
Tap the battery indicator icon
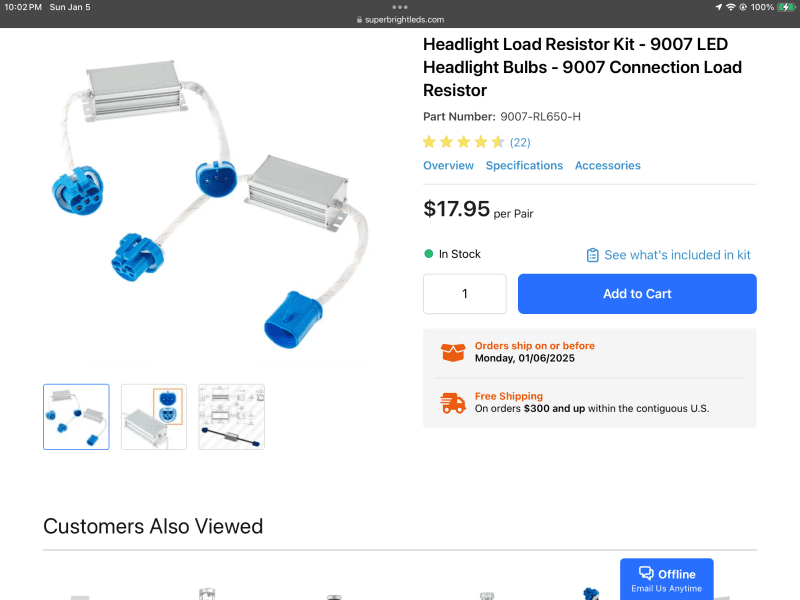(785, 7)
